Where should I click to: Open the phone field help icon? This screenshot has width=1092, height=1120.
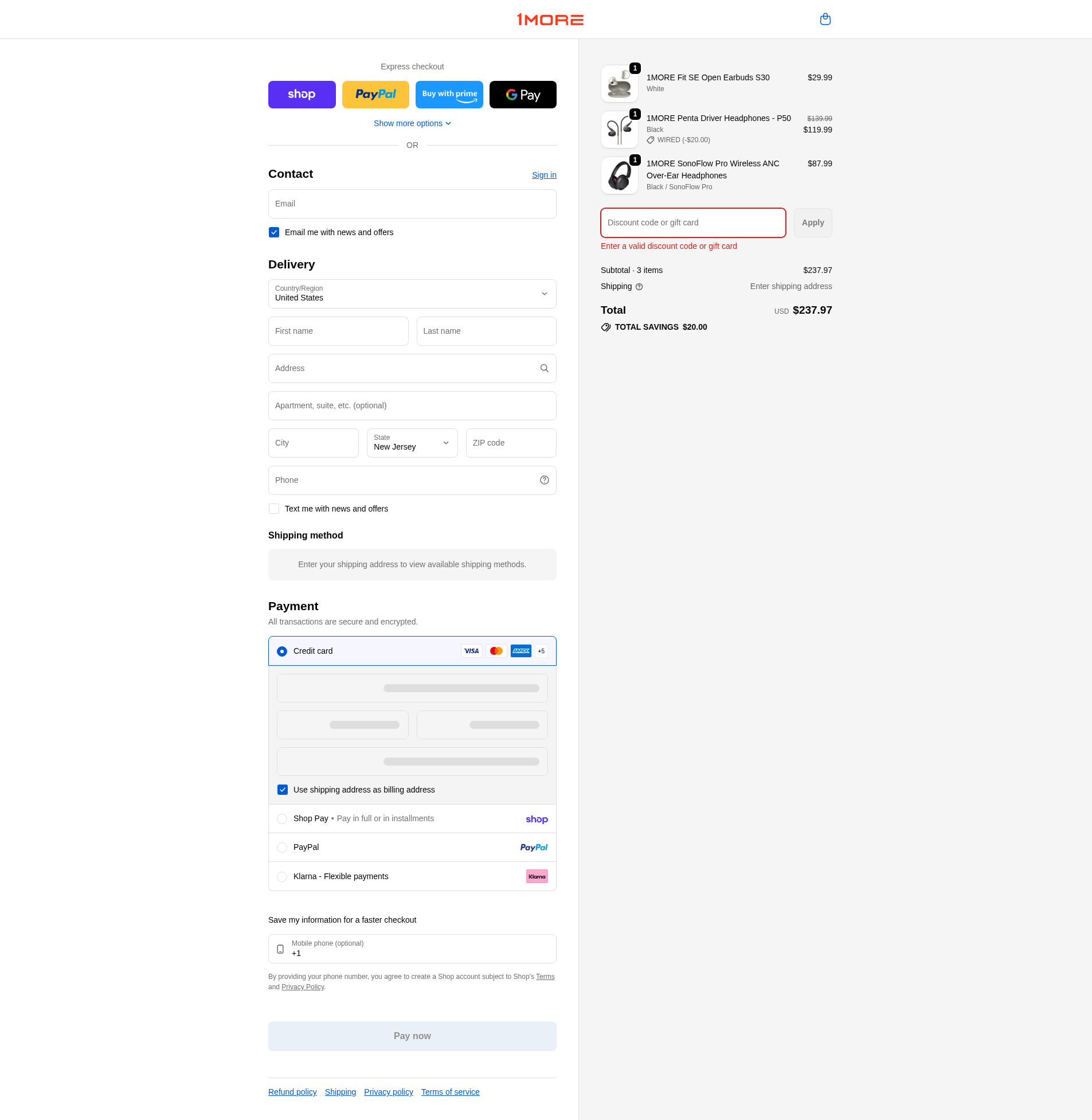pos(543,479)
